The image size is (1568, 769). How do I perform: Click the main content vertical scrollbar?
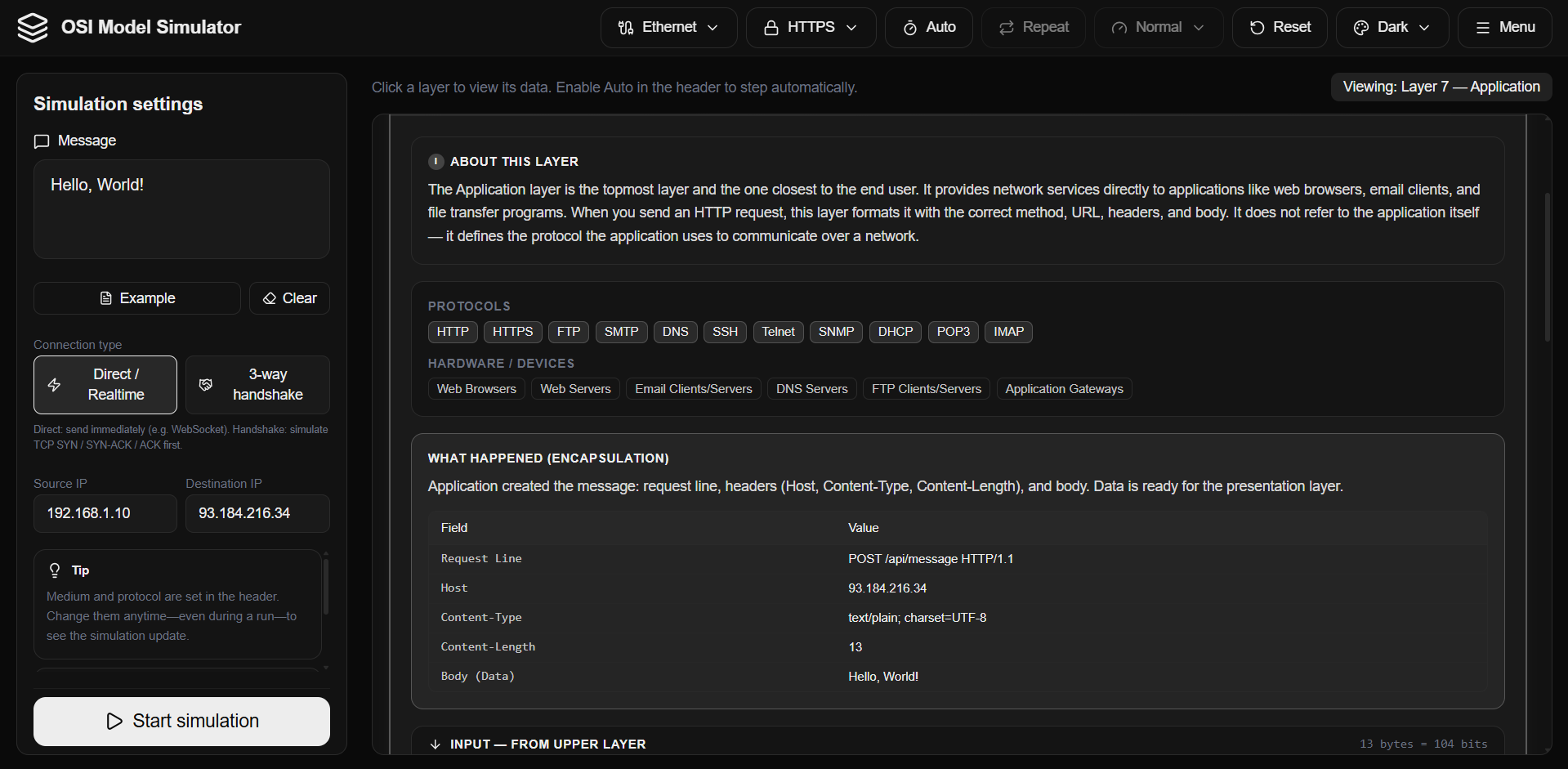pos(1547,267)
